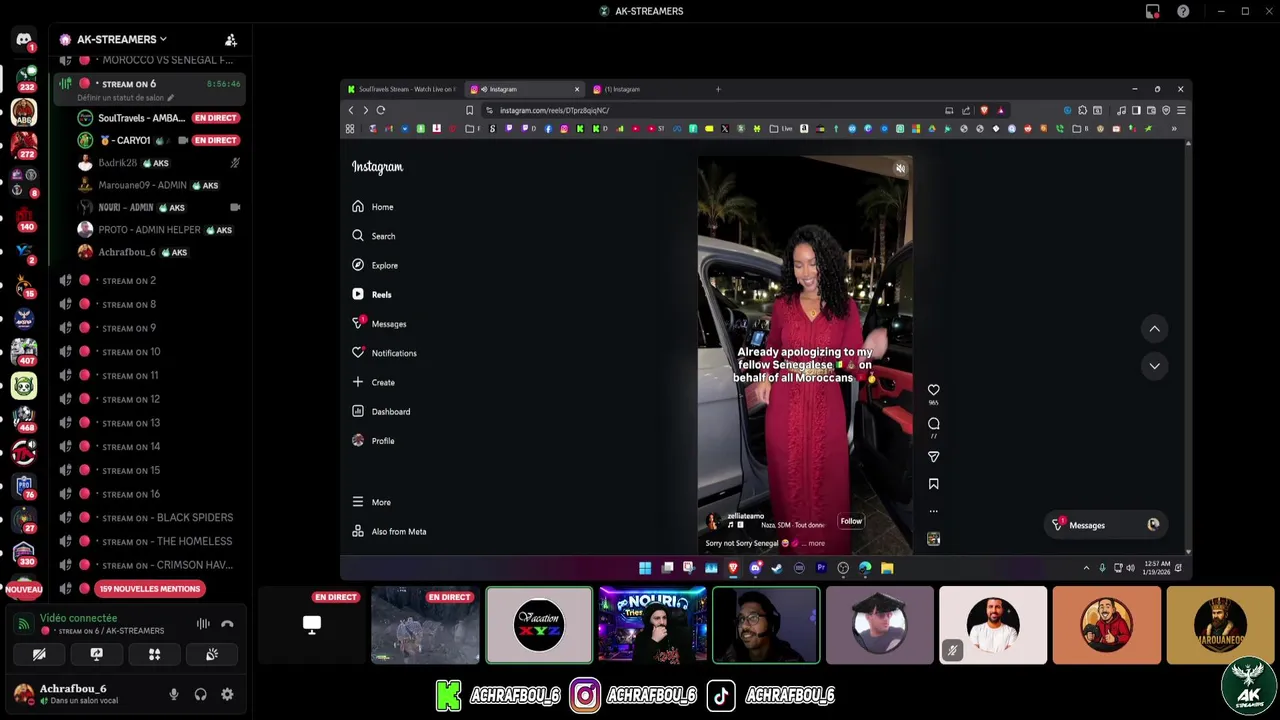Screen dimensions: 1280x720
Task: Turn on the camera in Discord
Action: [x=38, y=654]
